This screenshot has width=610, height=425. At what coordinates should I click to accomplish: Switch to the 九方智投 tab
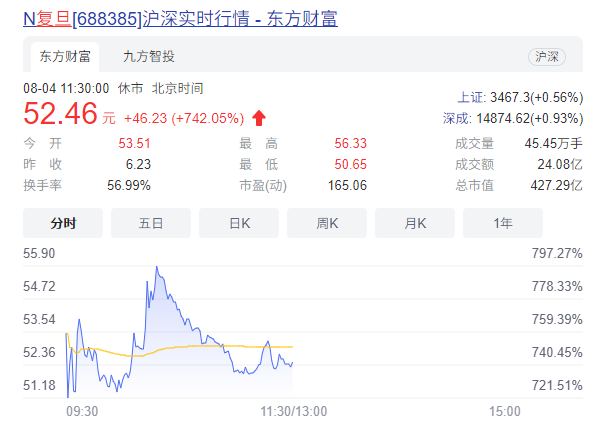point(149,57)
